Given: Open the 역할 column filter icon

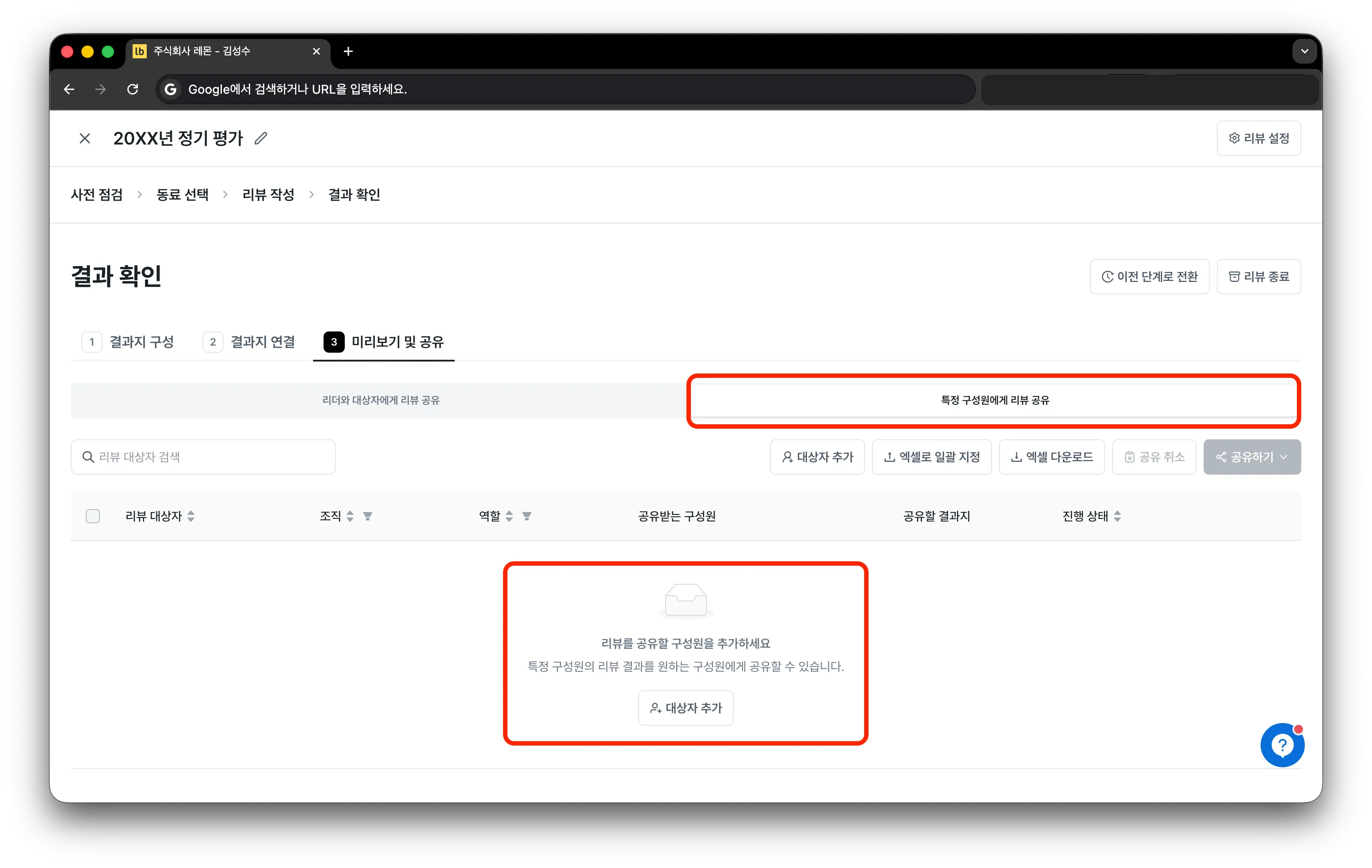Looking at the screenshot, I should click(526, 516).
